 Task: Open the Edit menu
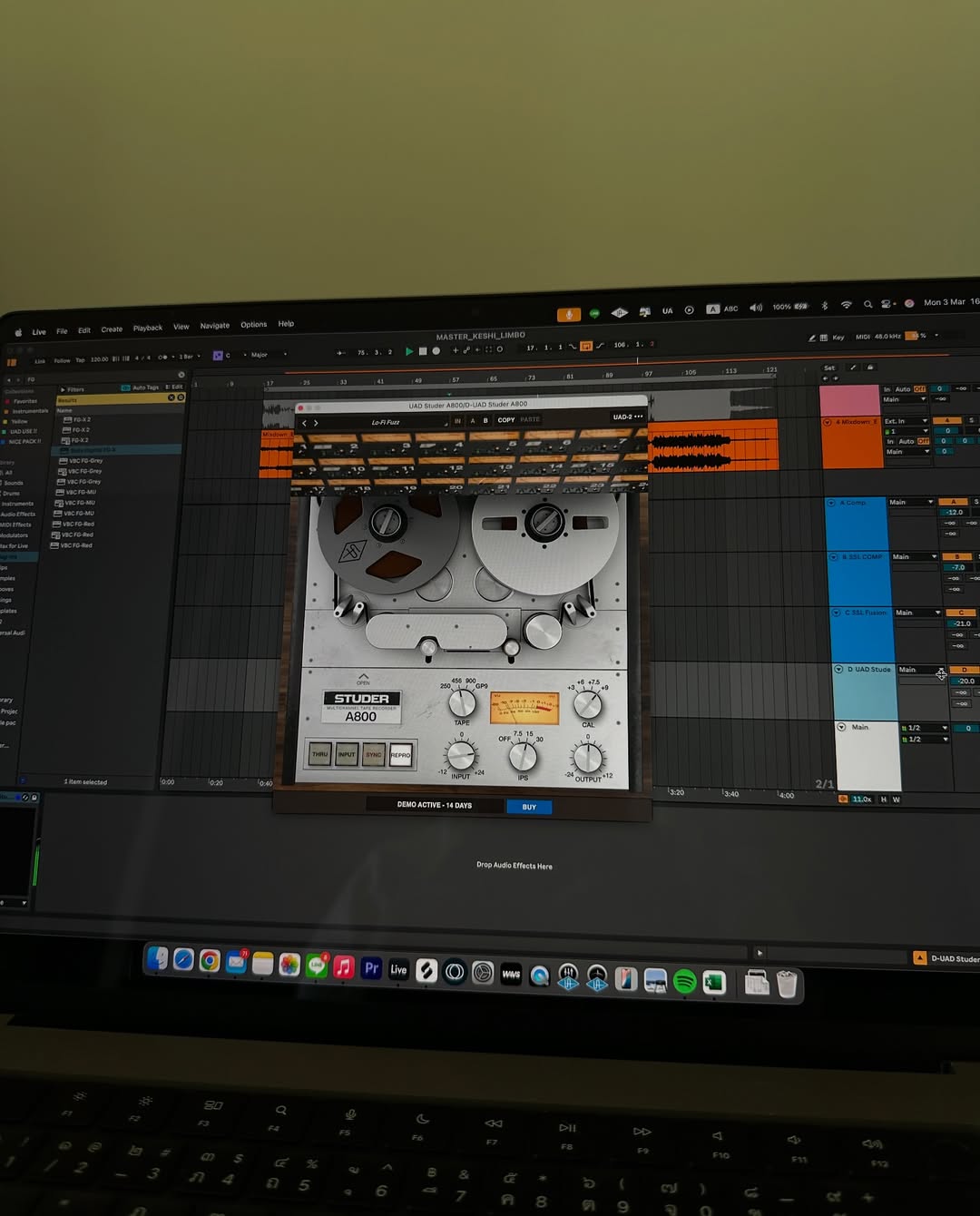pos(84,330)
